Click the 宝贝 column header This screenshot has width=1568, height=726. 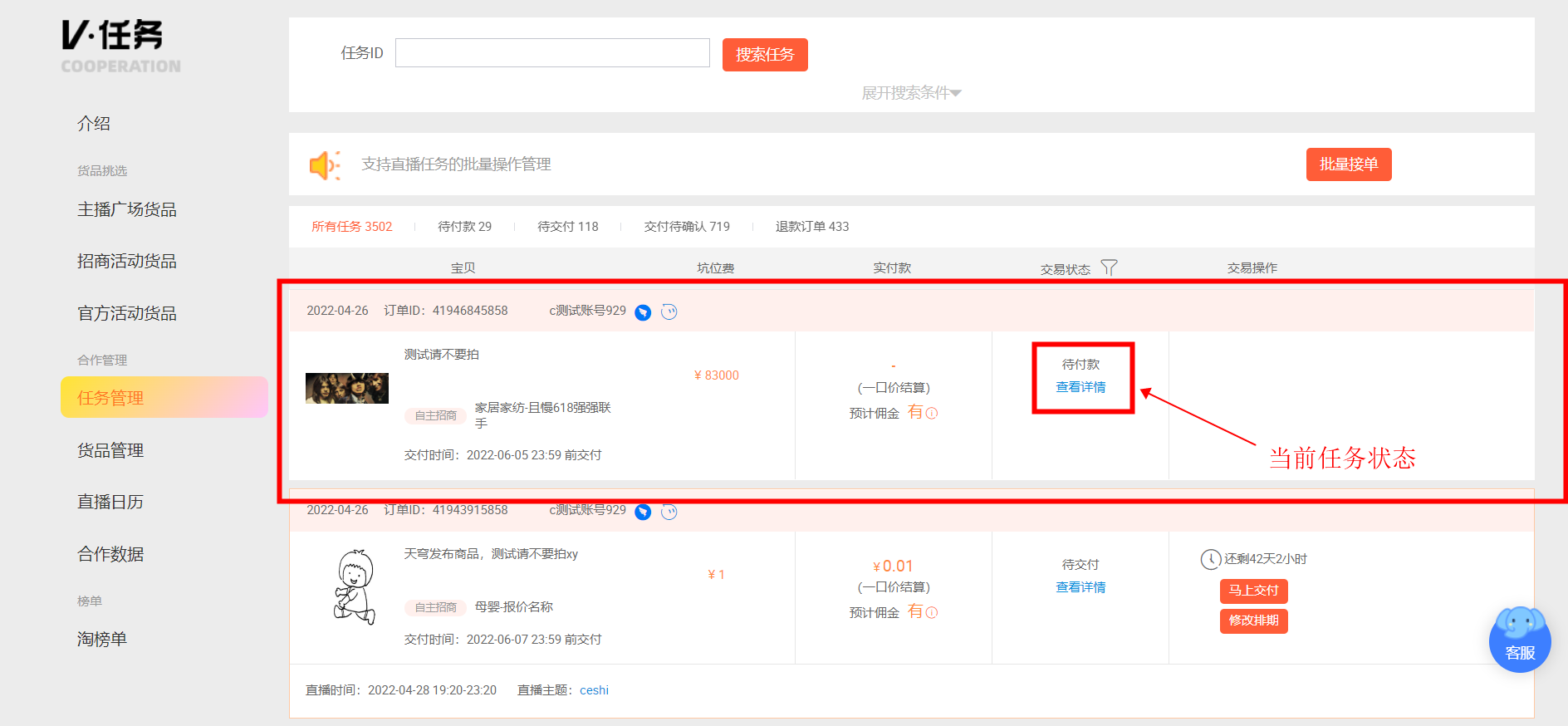point(463,268)
